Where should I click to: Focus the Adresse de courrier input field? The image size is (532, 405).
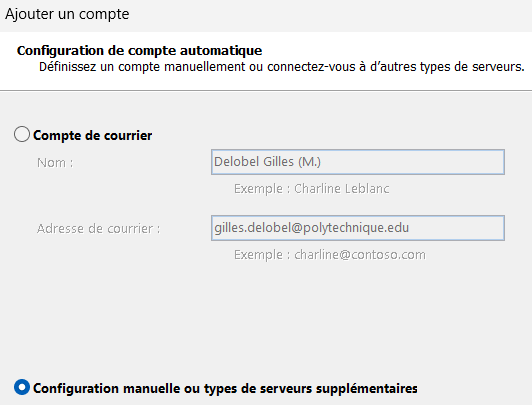click(358, 228)
